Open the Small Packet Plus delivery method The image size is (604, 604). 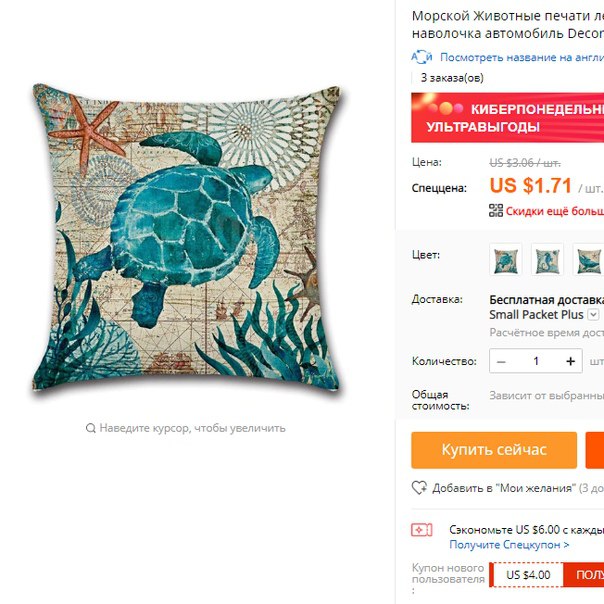pyautogui.click(x=536, y=315)
